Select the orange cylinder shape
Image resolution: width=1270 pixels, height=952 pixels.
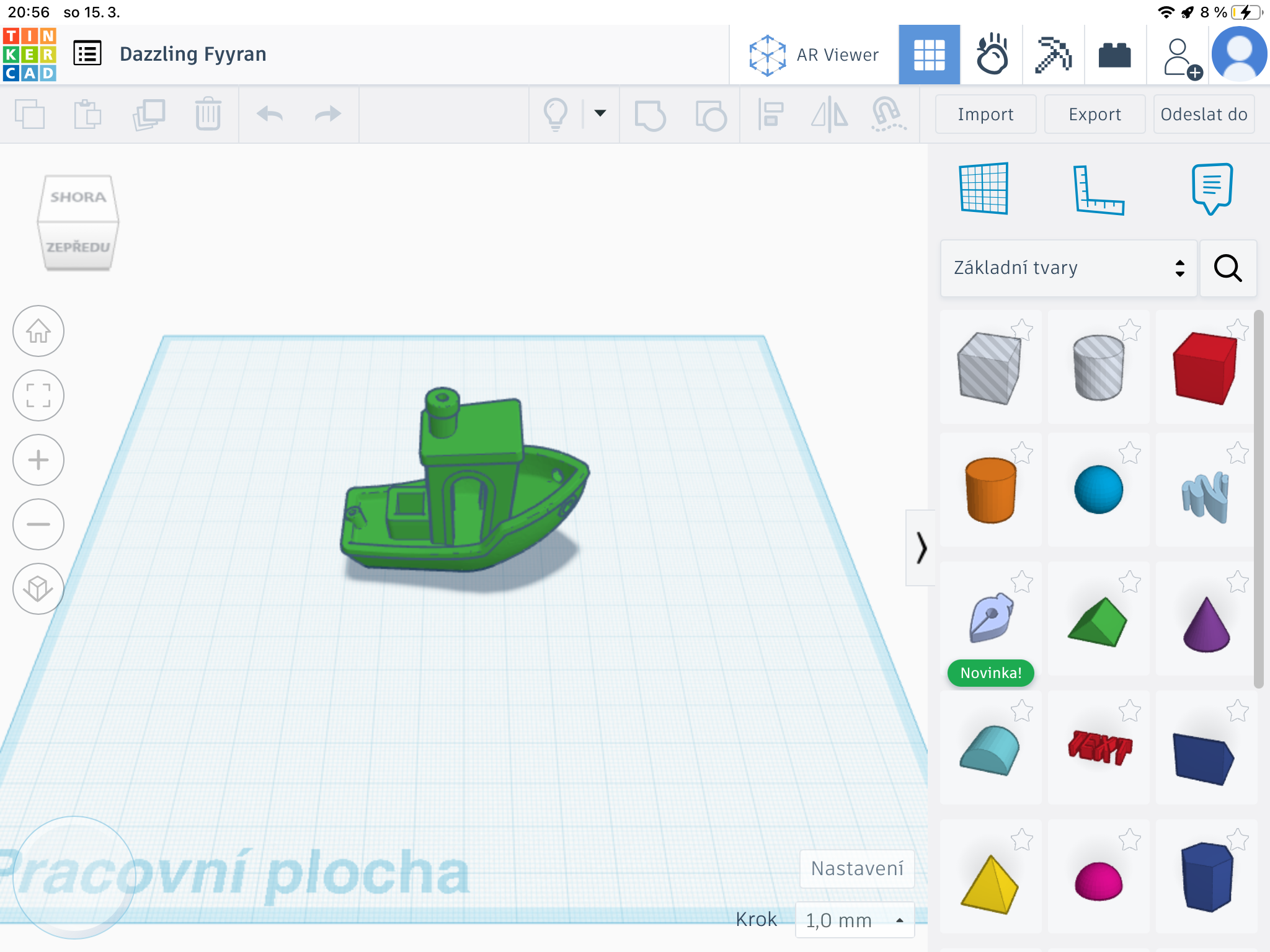(x=990, y=491)
